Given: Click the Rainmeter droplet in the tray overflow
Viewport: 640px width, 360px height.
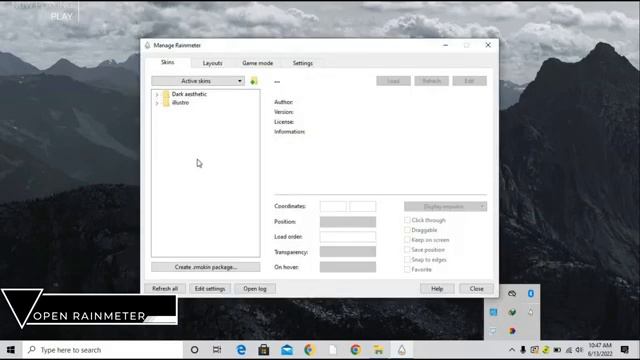Looking at the screenshot, I should coord(531,312).
